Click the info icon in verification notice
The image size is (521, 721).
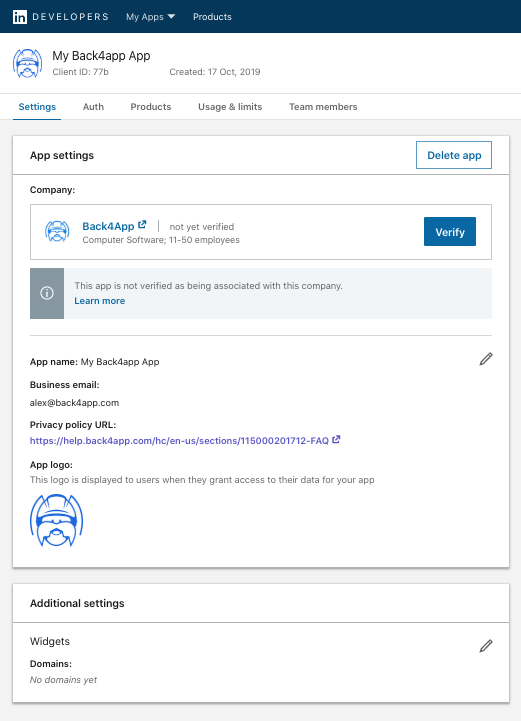click(47, 293)
